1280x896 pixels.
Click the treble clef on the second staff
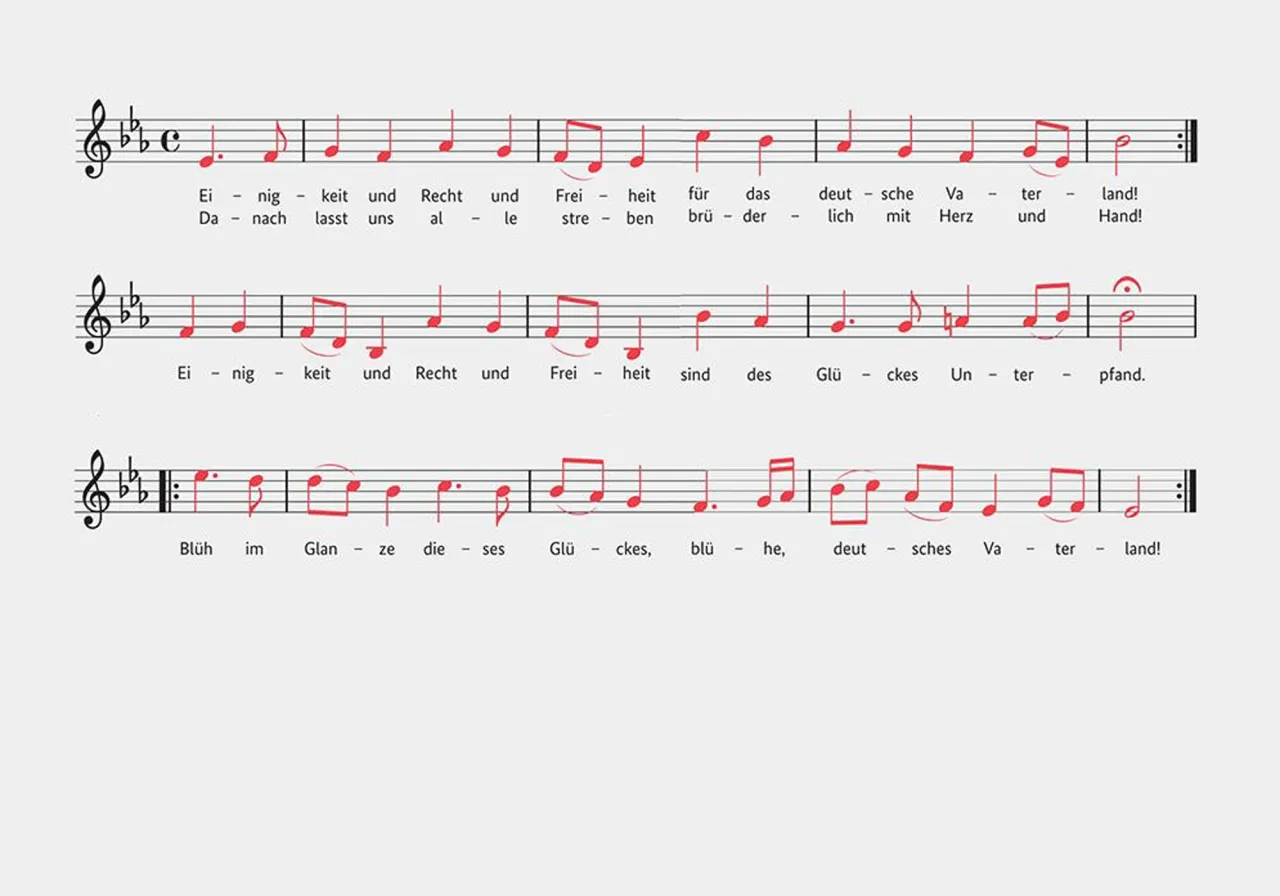94,315
